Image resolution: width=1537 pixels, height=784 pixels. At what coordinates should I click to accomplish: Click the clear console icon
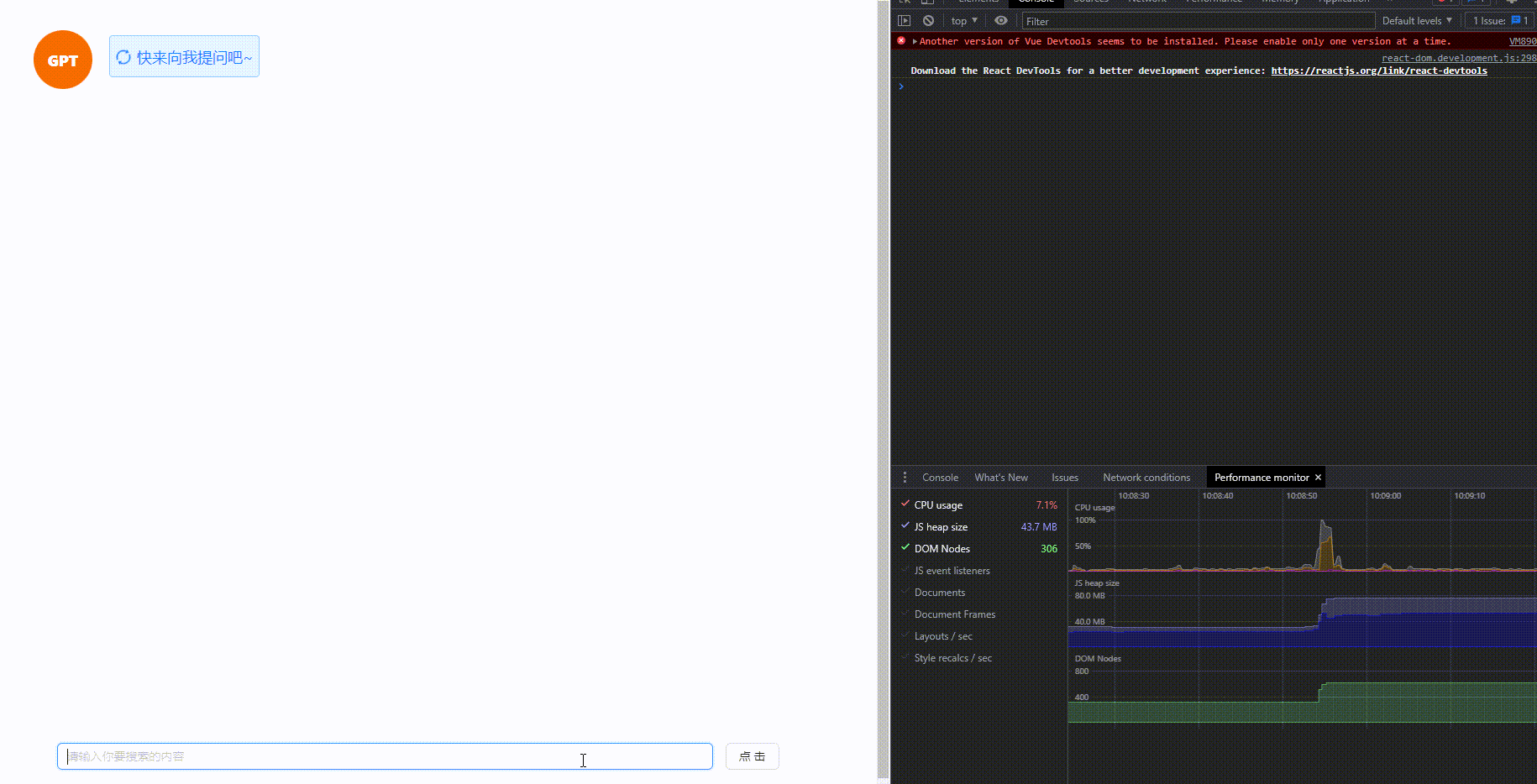click(x=928, y=20)
